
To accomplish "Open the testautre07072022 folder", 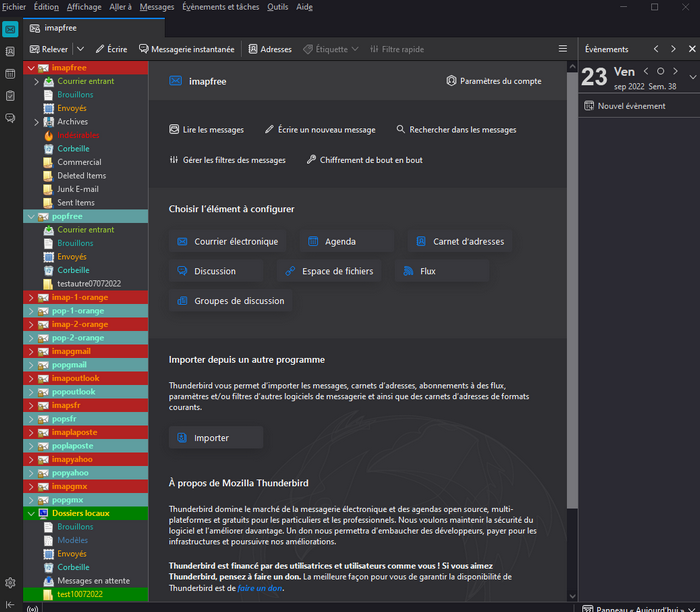I will [86, 283].
